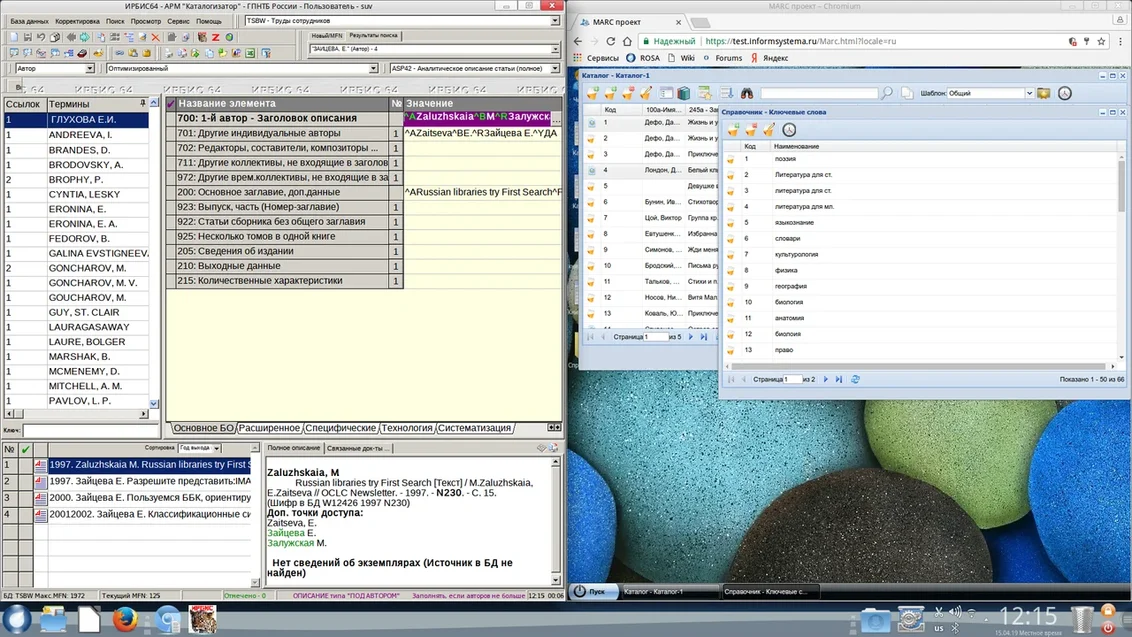1132x637 pixels.
Task: Open the База данных menu
Action: (30, 21)
